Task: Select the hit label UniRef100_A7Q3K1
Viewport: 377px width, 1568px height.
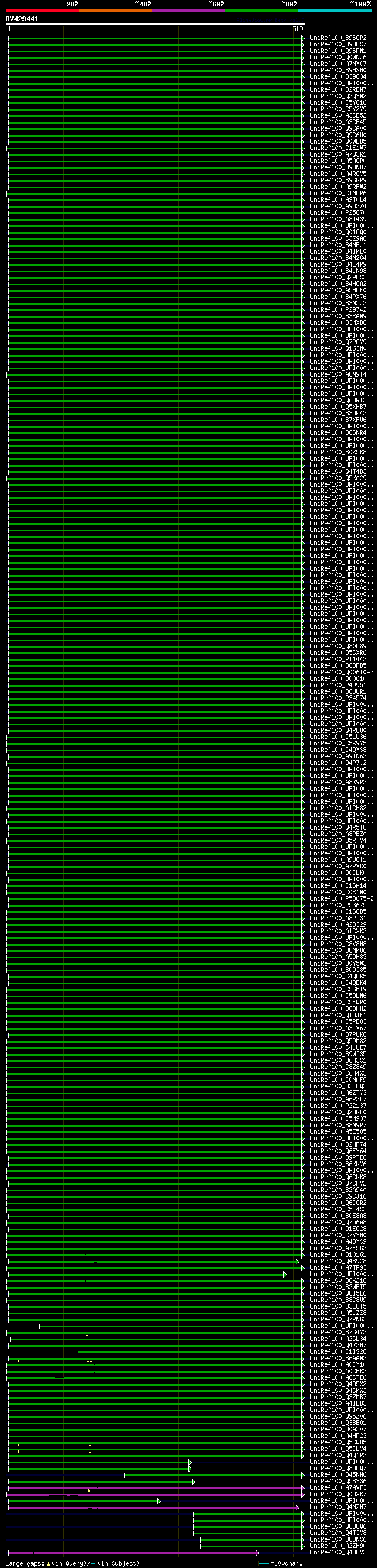Action: (338, 155)
